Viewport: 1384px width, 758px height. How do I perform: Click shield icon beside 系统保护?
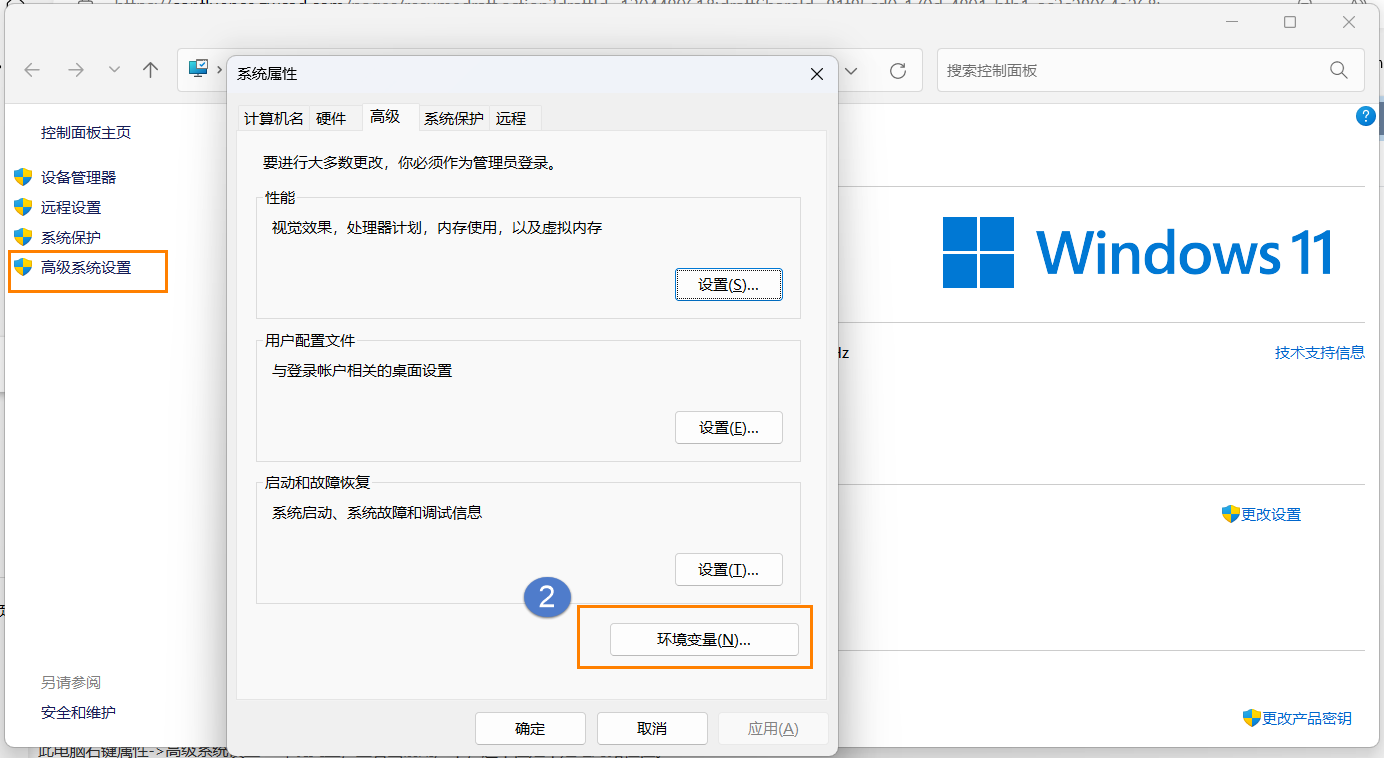pos(23,237)
